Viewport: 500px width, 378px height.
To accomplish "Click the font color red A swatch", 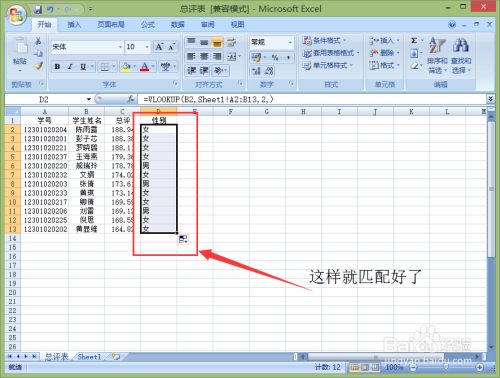I will (144, 67).
